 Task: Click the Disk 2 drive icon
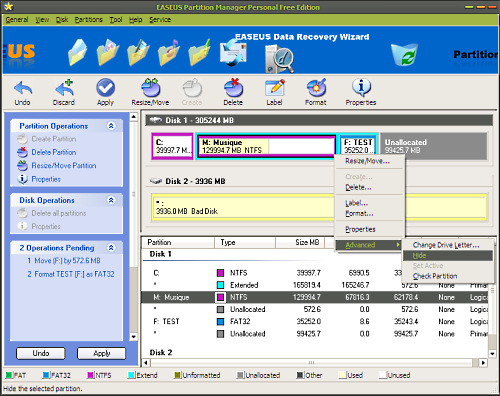156,181
